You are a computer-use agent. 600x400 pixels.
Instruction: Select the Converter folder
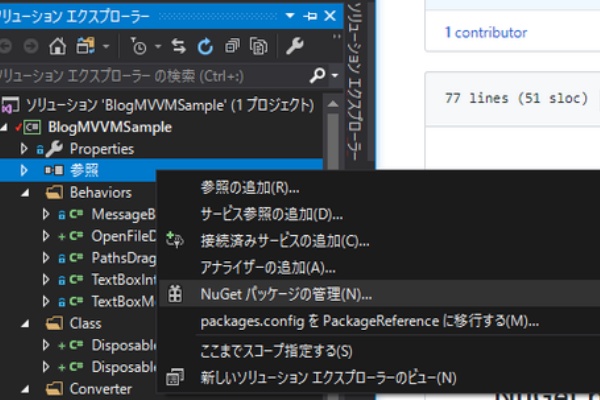tap(101, 389)
